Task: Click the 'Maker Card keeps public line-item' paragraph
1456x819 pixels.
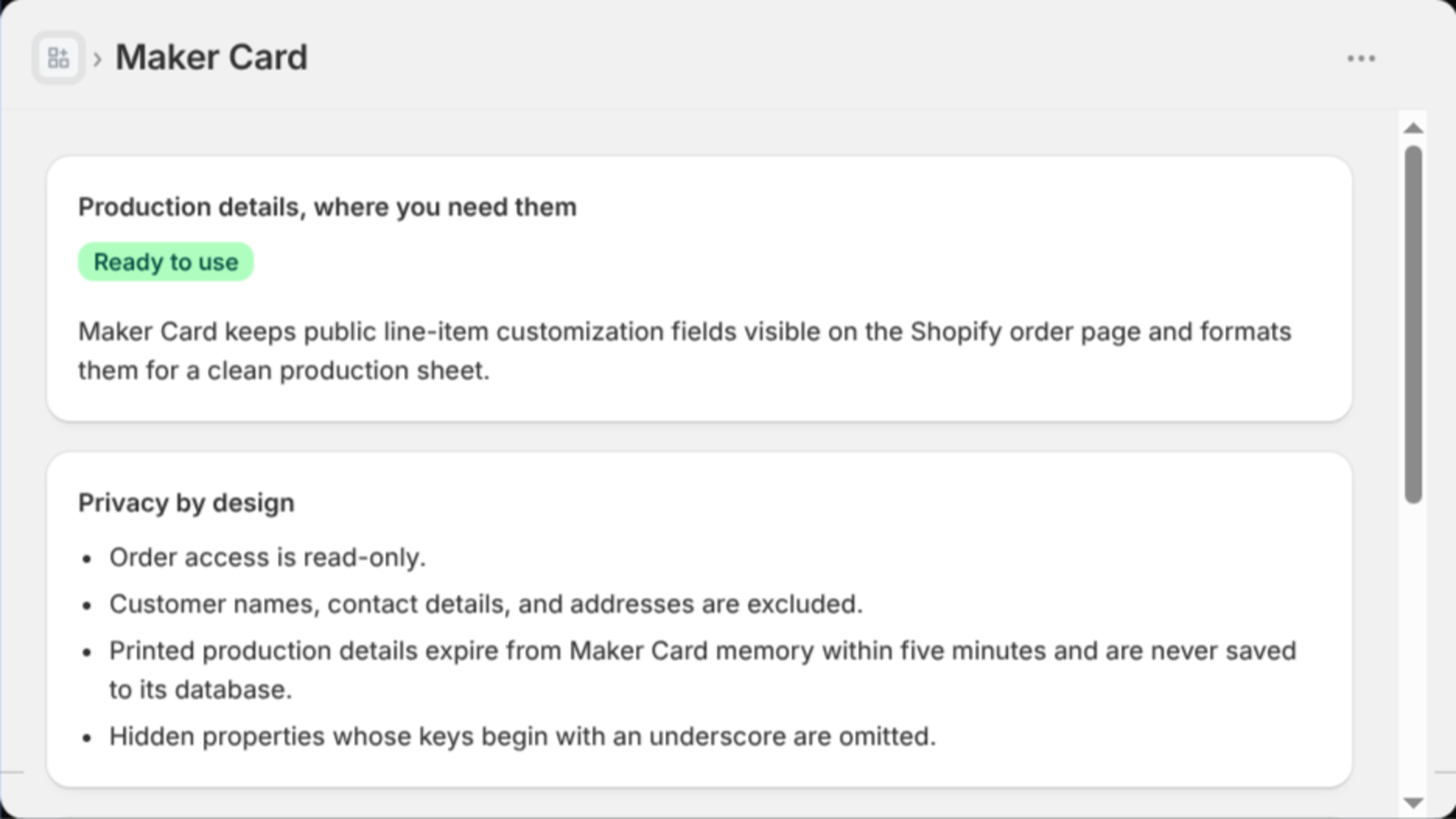Action: click(684, 351)
